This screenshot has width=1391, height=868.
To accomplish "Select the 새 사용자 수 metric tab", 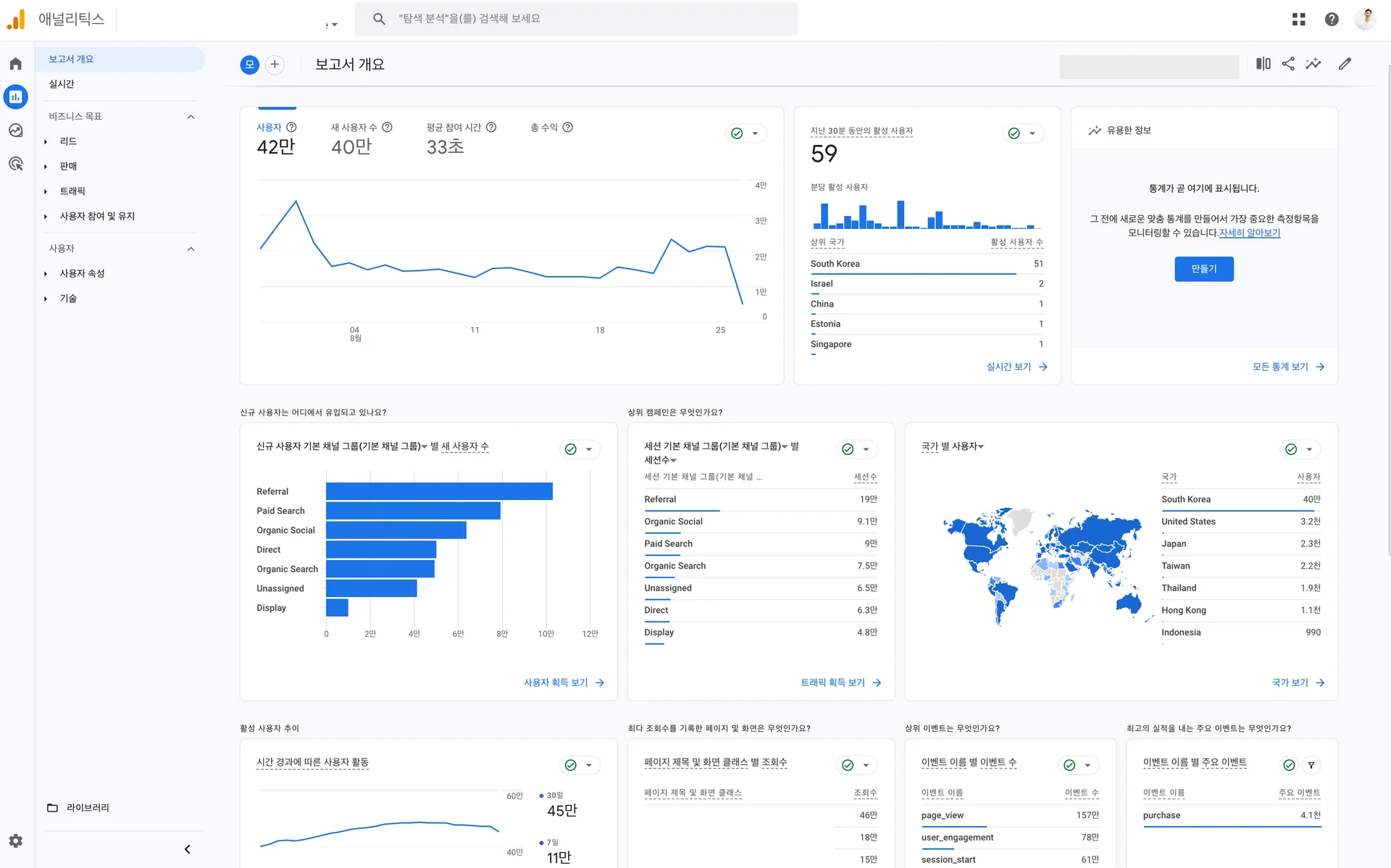I will click(x=354, y=128).
